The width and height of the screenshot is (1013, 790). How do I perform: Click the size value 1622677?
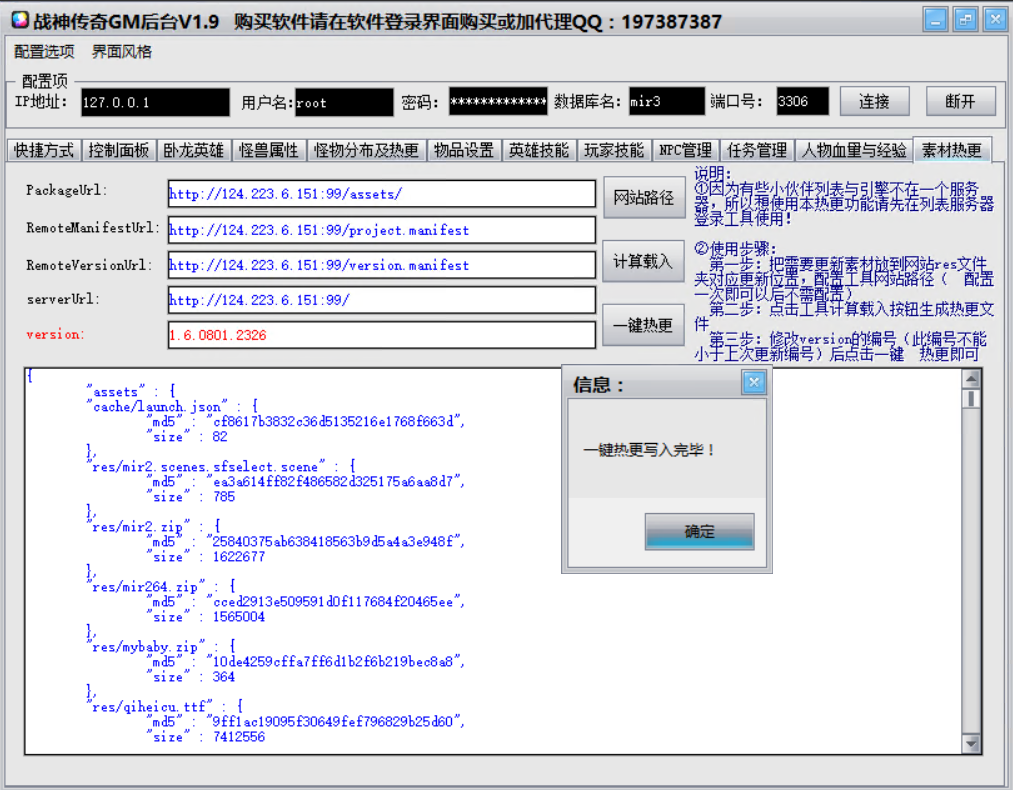pyautogui.click(x=239, y=557)
